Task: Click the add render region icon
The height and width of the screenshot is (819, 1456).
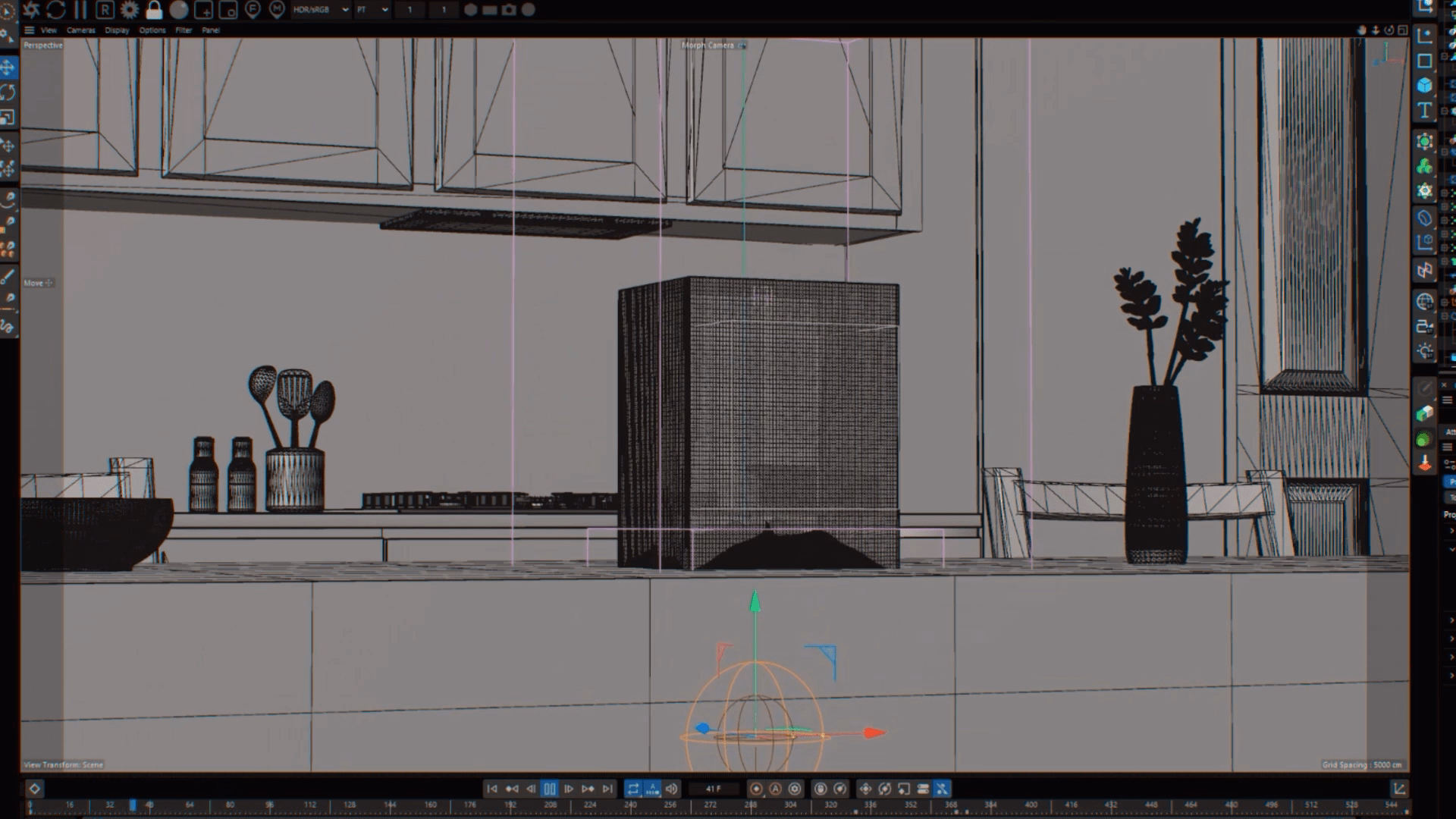Action: tap(203, 10)
